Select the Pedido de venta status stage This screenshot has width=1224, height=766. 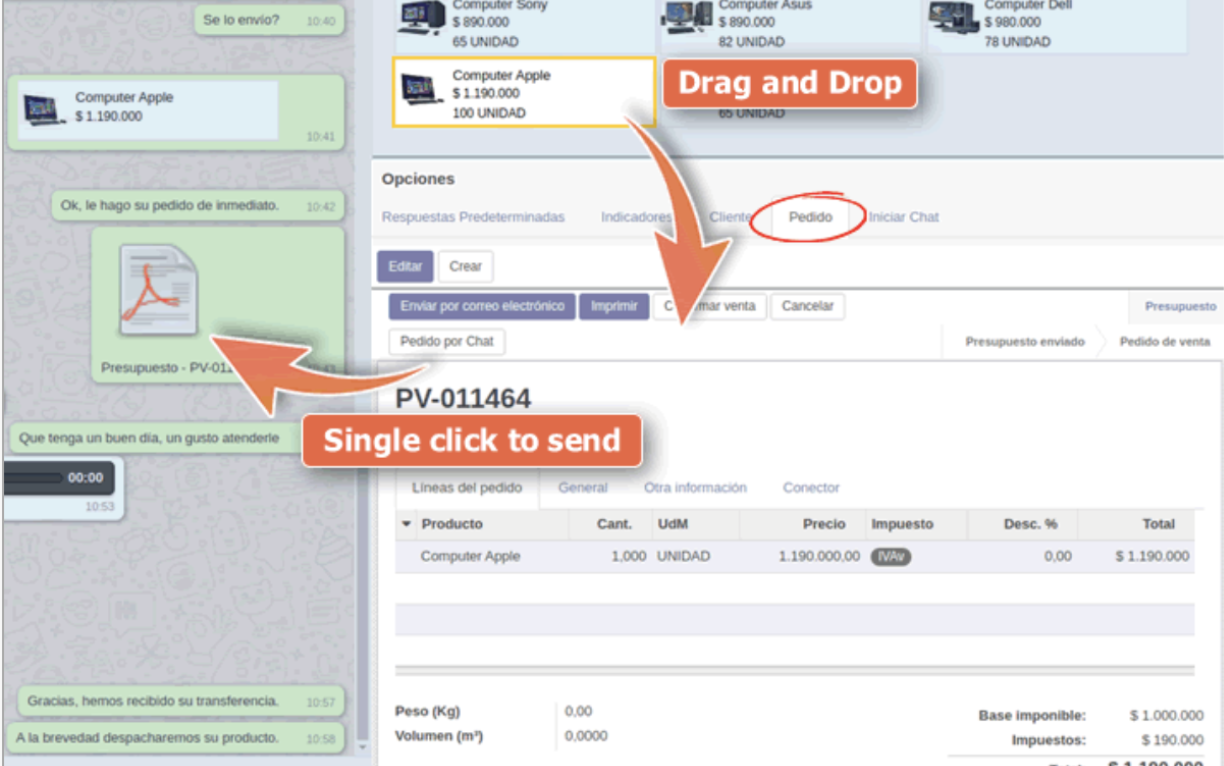1164,341
